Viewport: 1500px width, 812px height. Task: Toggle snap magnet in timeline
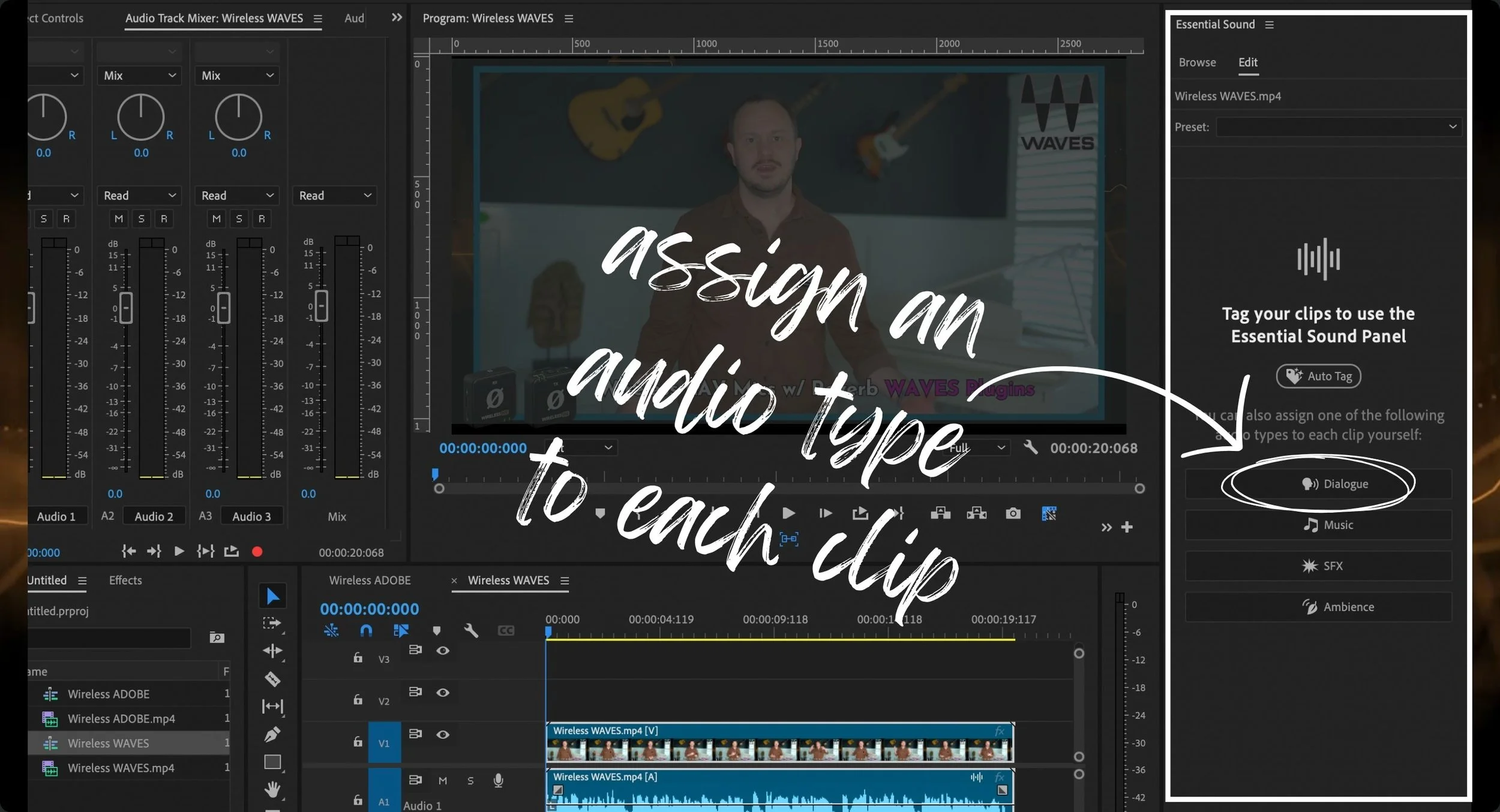pos(366,630)
